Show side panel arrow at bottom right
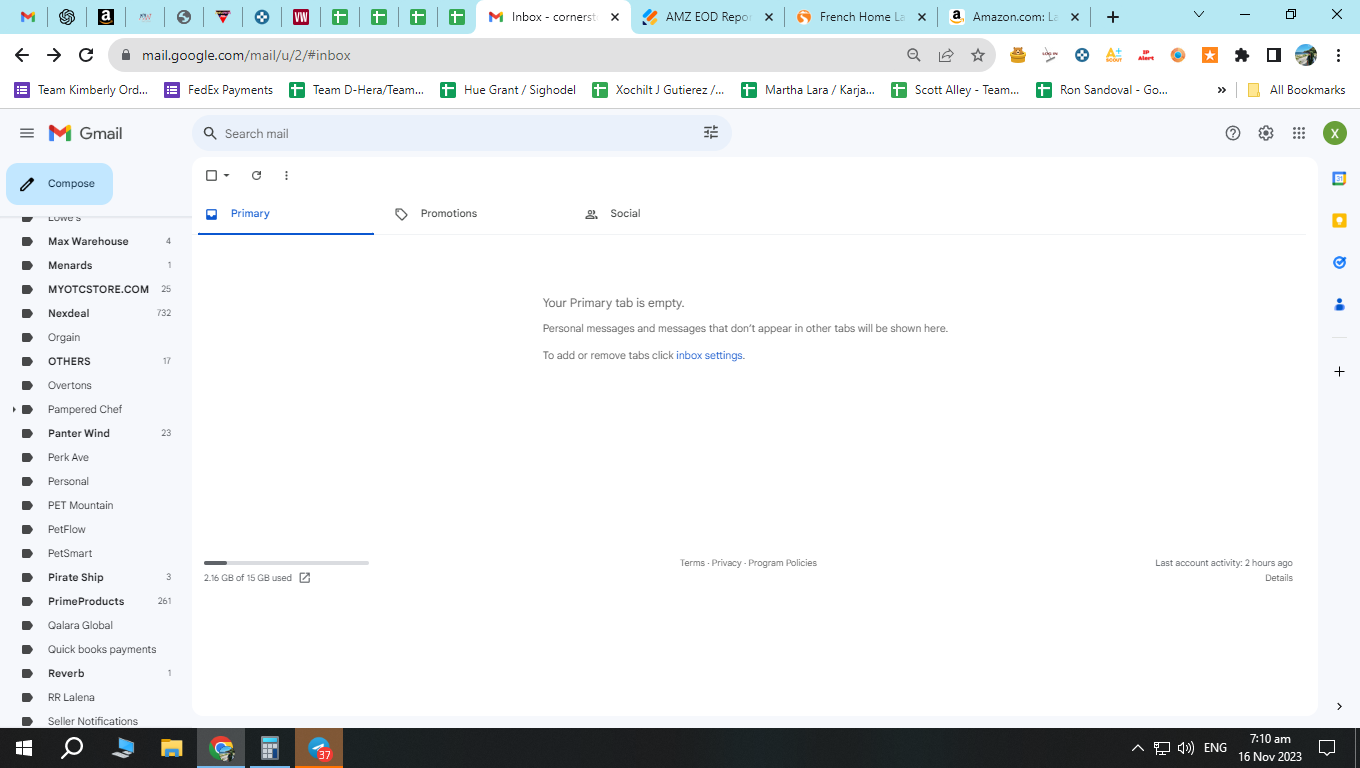 (x=1339, y=706)
